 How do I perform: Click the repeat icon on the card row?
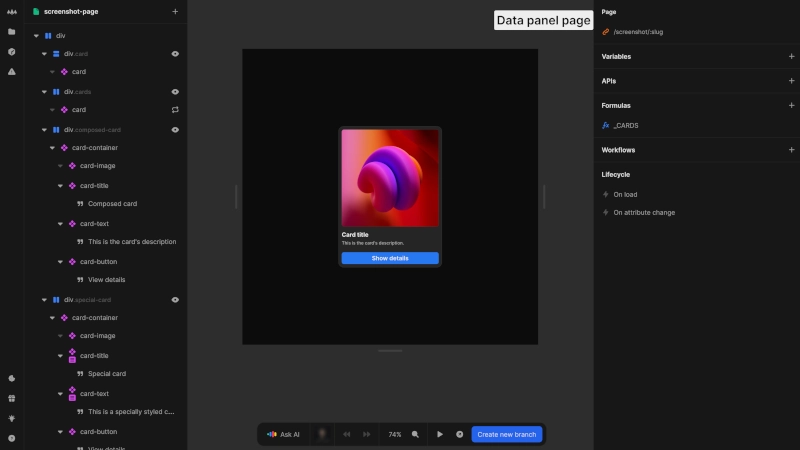[175, 110]
